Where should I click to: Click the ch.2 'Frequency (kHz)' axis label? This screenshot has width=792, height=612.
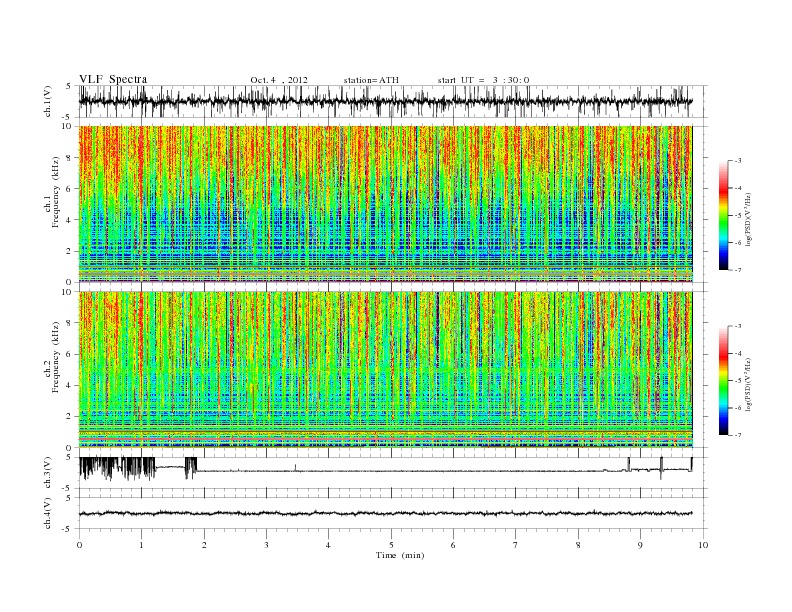click(x=56, y=356)
